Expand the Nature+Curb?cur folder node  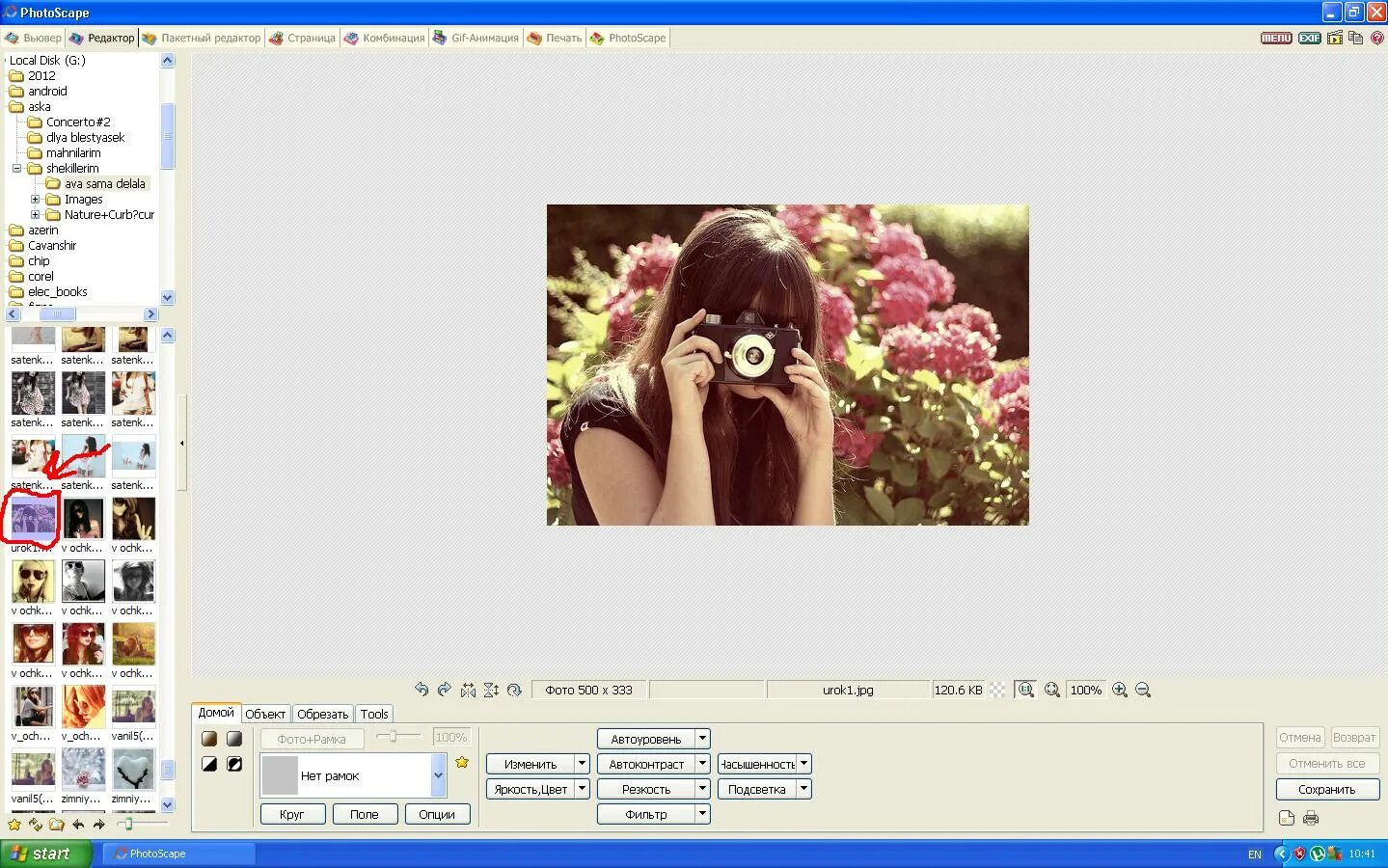[x=35, y=214]
